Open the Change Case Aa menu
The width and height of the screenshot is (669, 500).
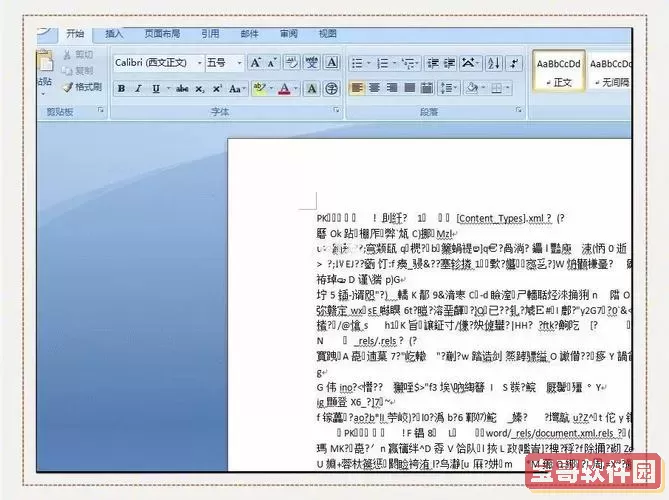click(x=236, y=89)
